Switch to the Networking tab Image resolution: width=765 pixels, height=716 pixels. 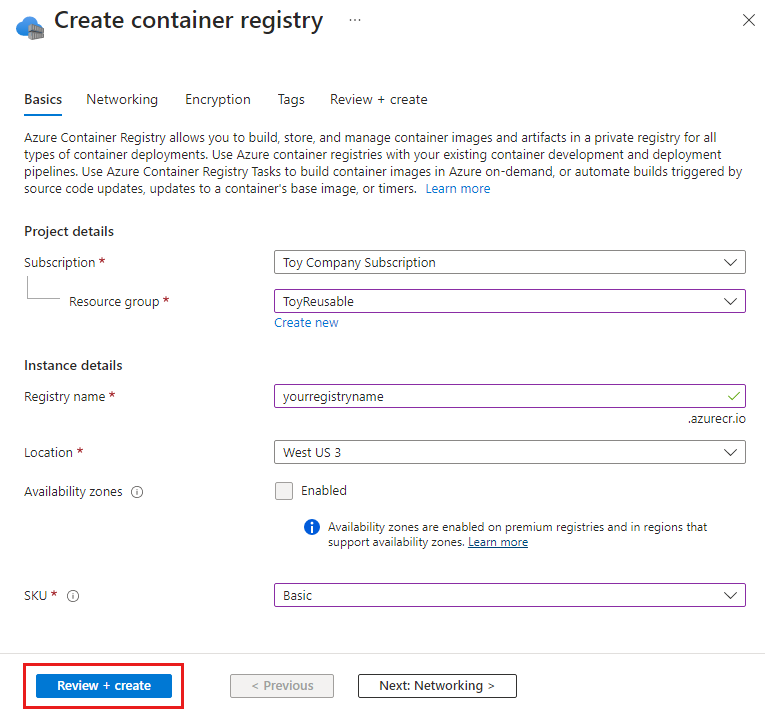point(122,99)
